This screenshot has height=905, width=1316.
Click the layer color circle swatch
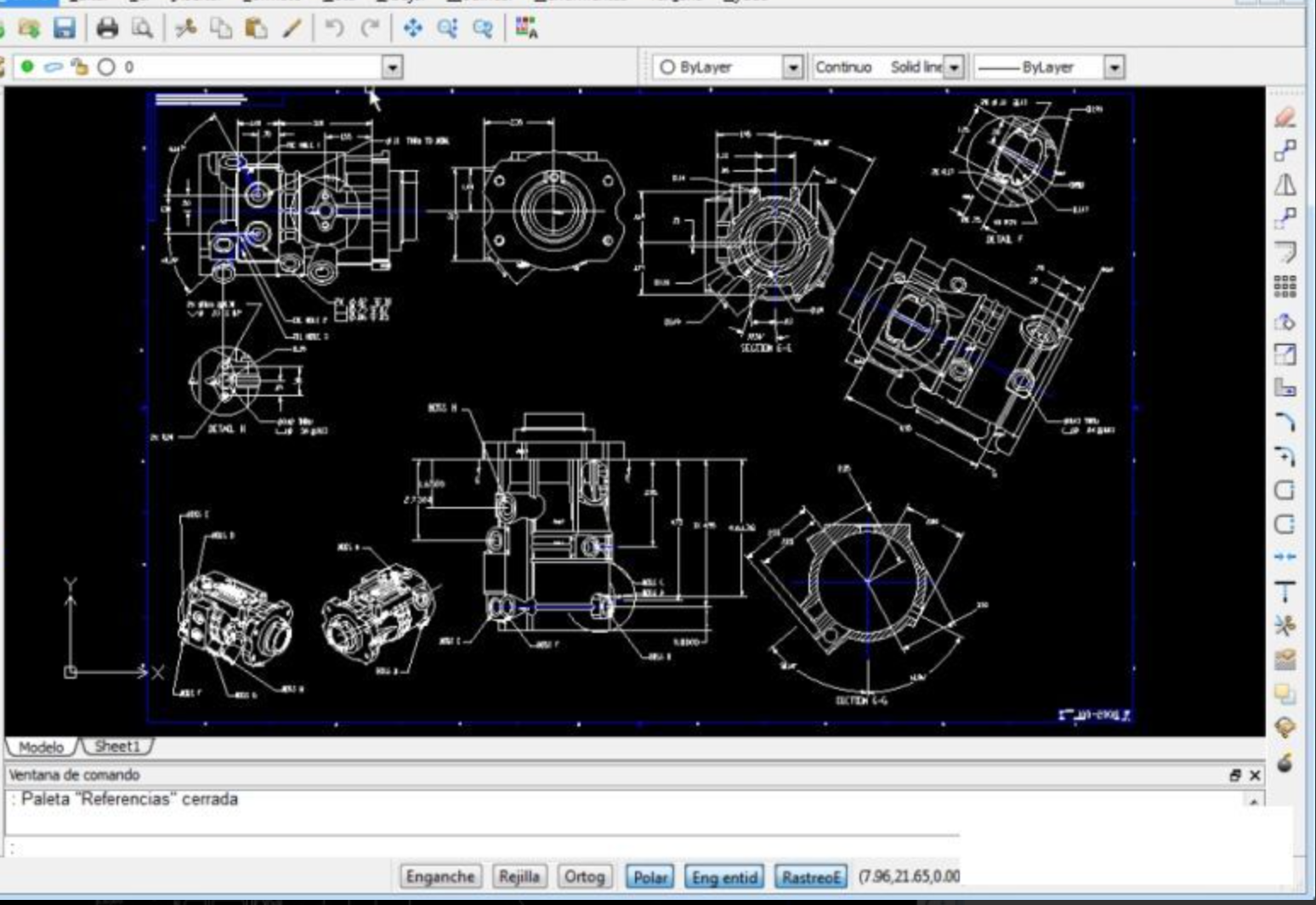(106, 66)
